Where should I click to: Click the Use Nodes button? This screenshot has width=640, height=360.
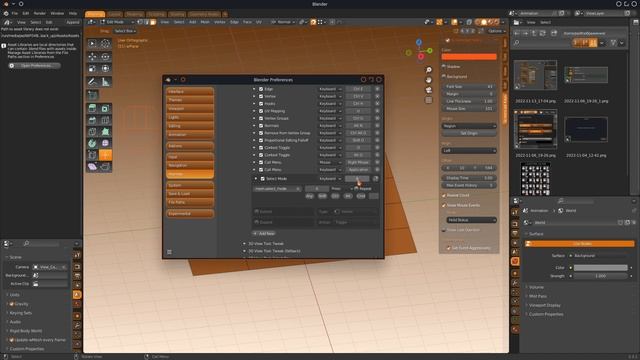point(580,244)
